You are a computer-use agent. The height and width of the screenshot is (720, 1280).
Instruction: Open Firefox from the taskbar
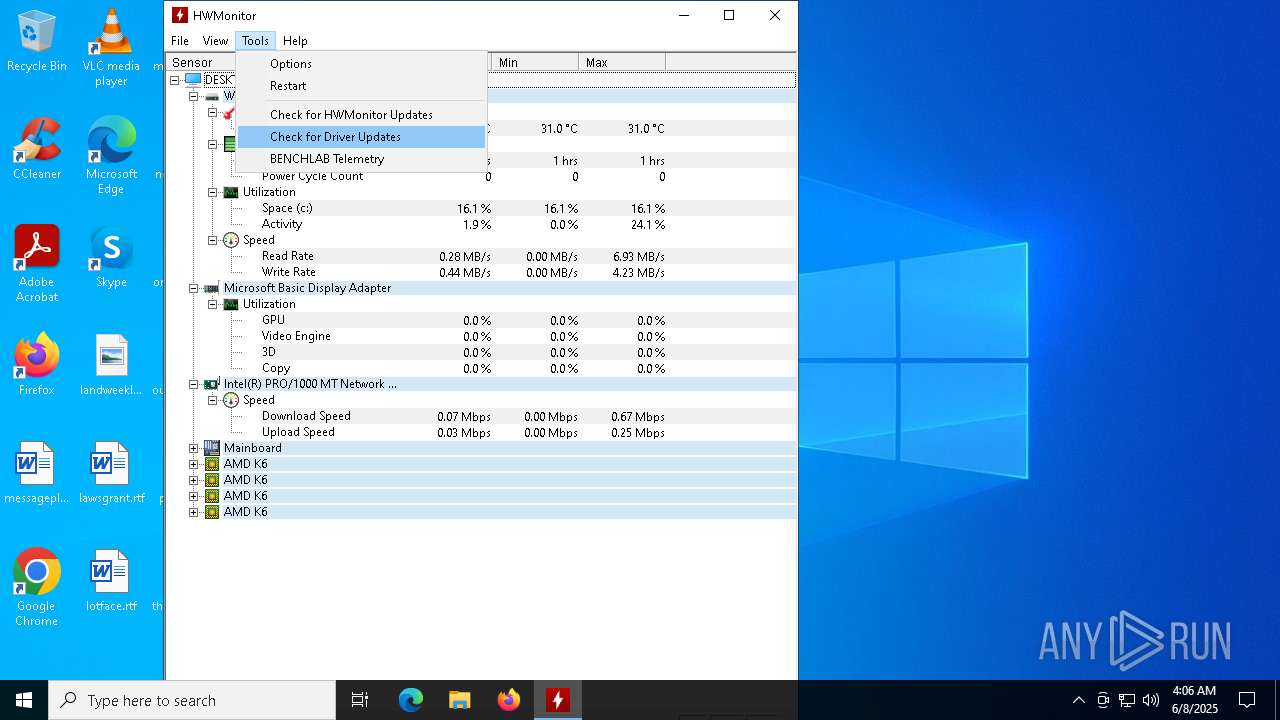(x=509, y=700)
